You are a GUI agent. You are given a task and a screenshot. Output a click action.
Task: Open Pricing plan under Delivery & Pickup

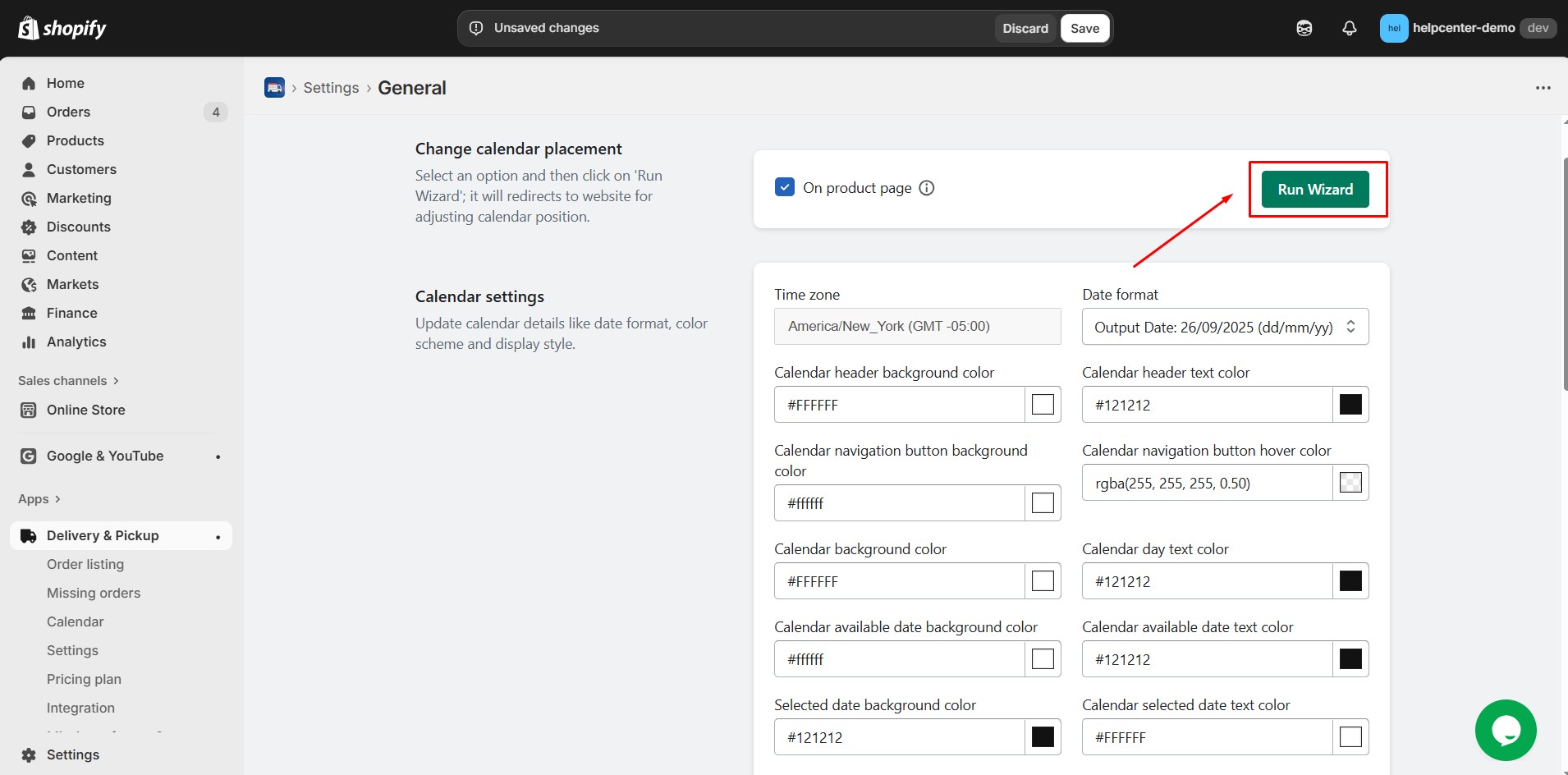click(84, 679)
